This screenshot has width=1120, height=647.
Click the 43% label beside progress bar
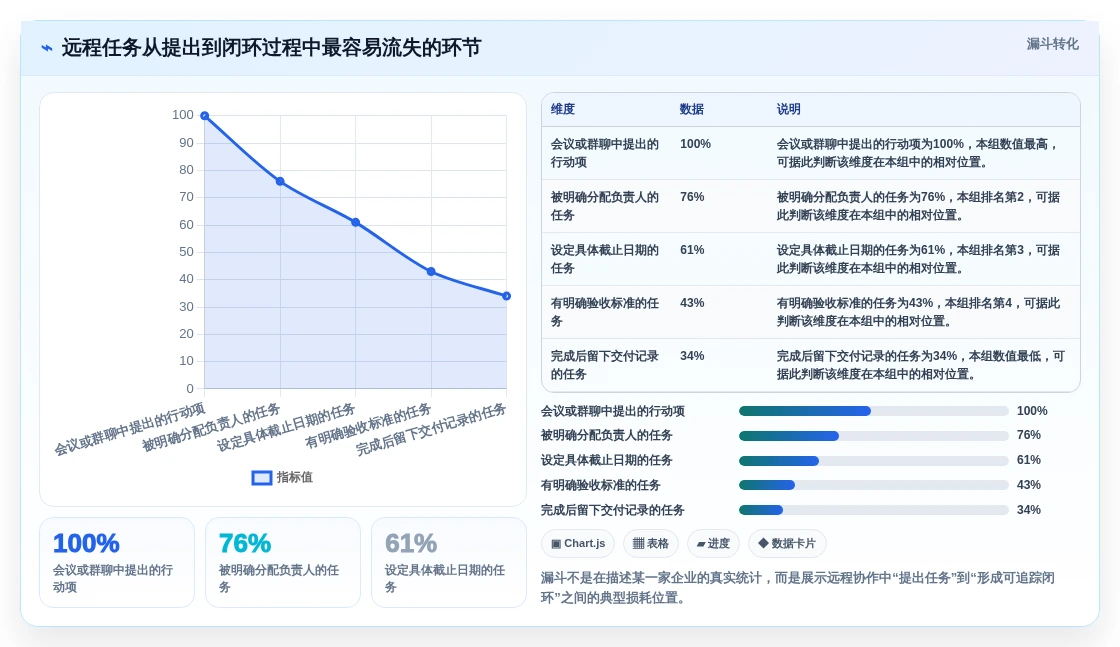click(1029, 485)
